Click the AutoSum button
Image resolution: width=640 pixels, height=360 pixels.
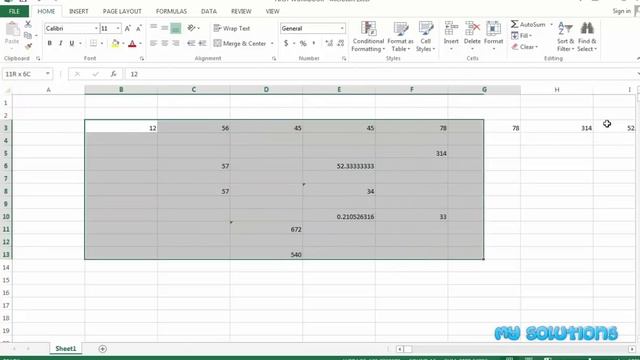coord(528,24)
